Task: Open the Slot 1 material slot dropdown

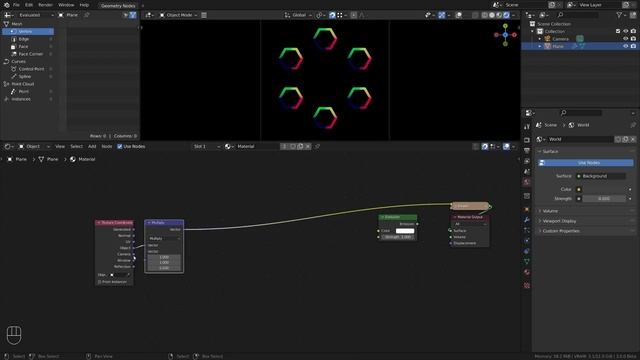Action: (x=206, y=147)
